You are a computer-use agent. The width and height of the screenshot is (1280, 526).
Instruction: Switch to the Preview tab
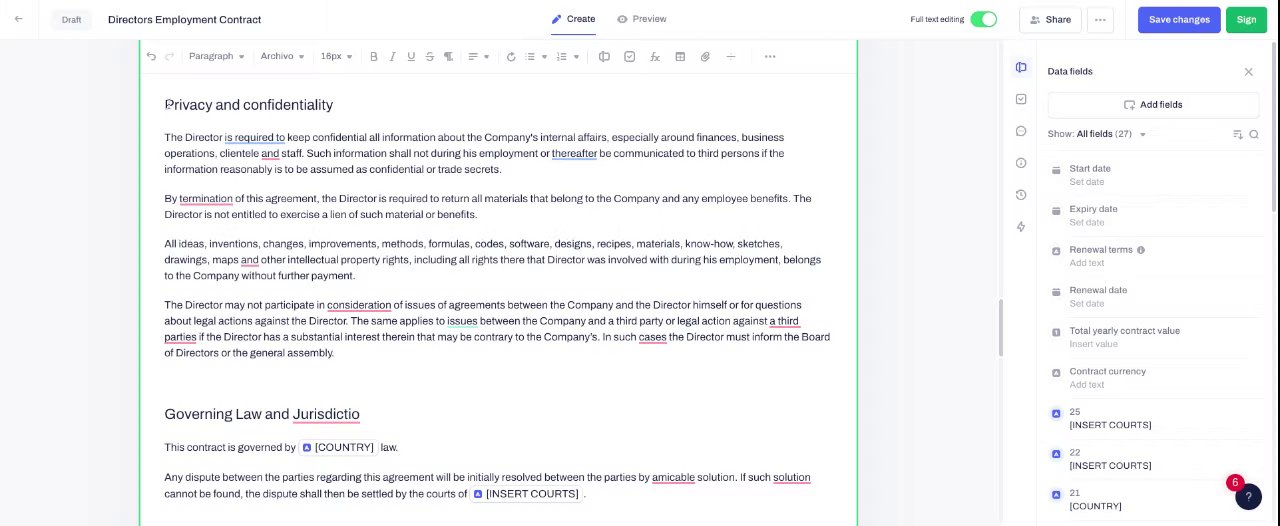tap(642, 19)
